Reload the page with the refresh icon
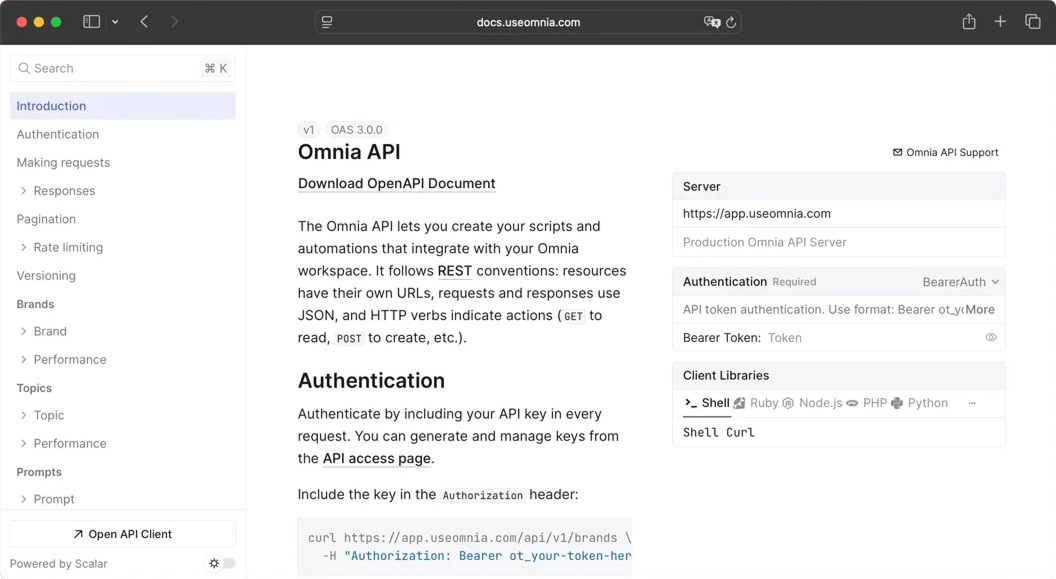Viewport: 1056px width, 579px height. tap(731, 22)
